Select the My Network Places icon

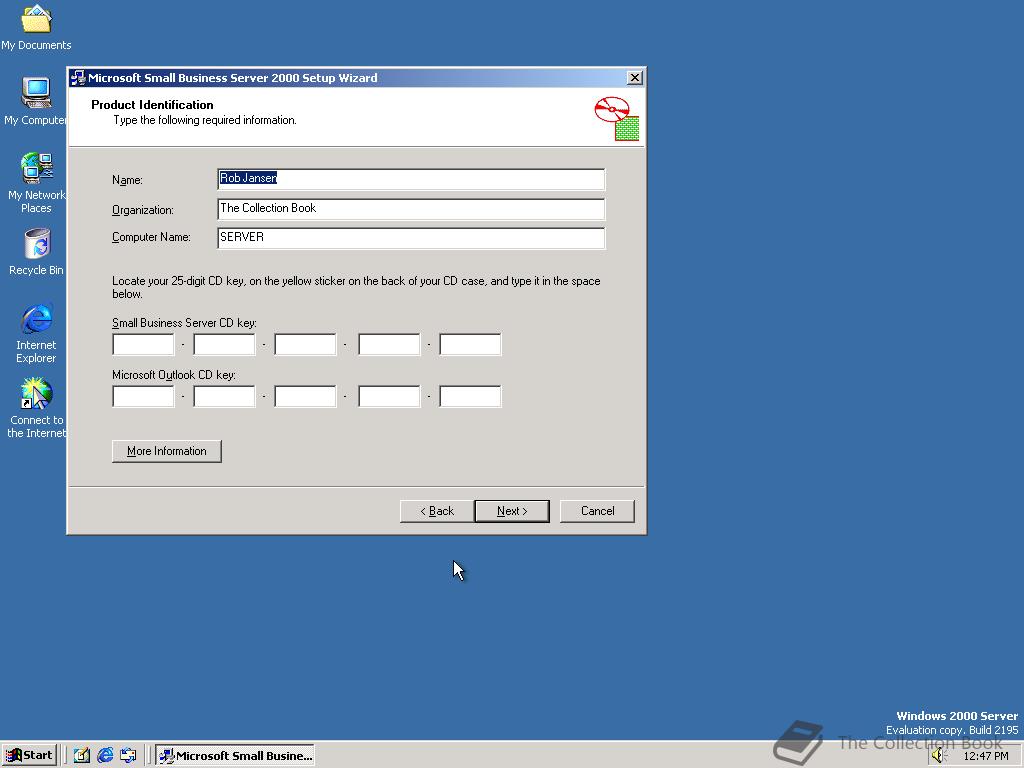point(36,183)
